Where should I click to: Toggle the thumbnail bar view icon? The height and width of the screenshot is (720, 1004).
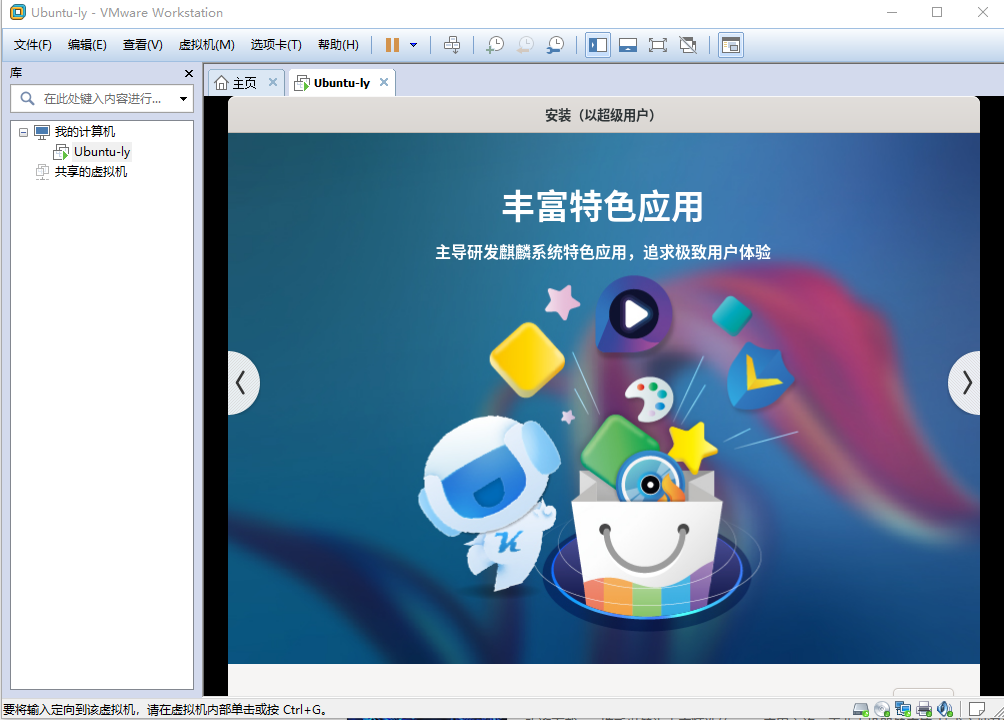(628, 45)
